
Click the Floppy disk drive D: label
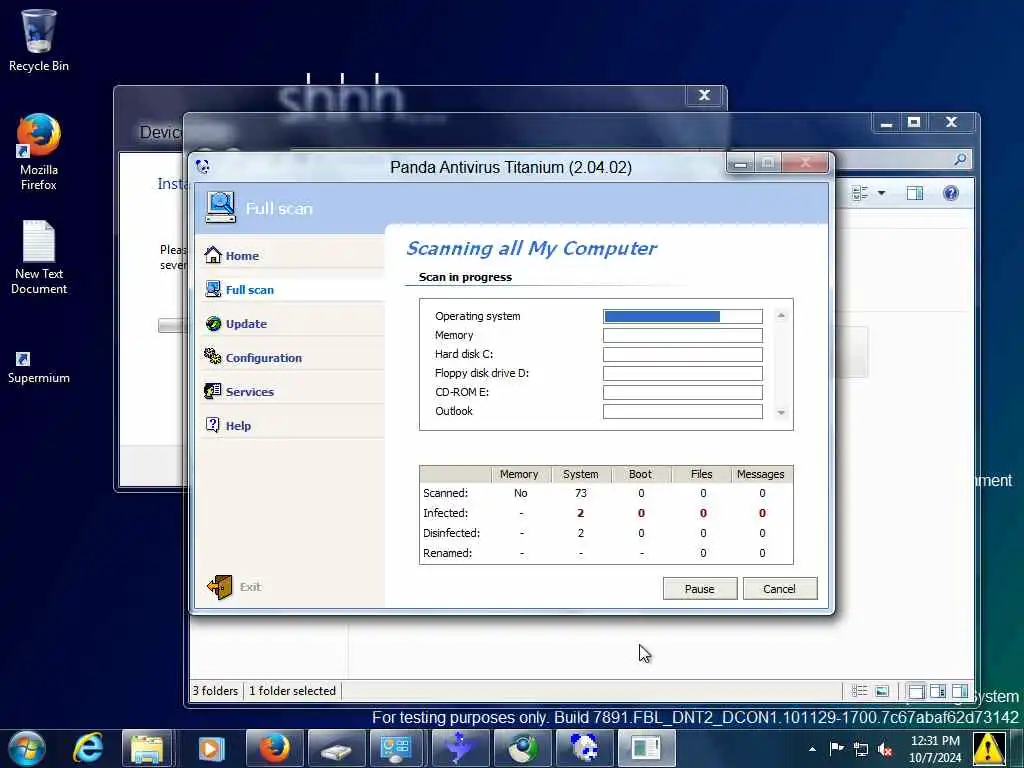[481, 373]
